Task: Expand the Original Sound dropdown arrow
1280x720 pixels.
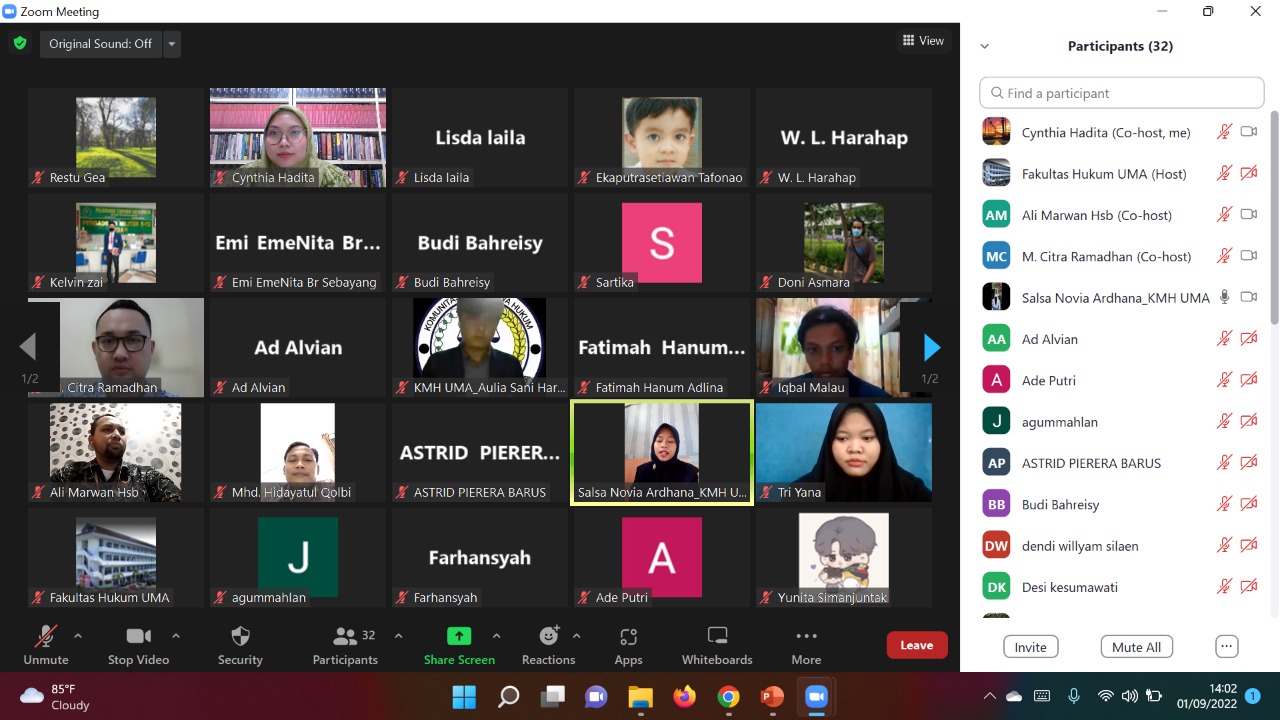Action: pyautogui.click(x=172, y=44)
